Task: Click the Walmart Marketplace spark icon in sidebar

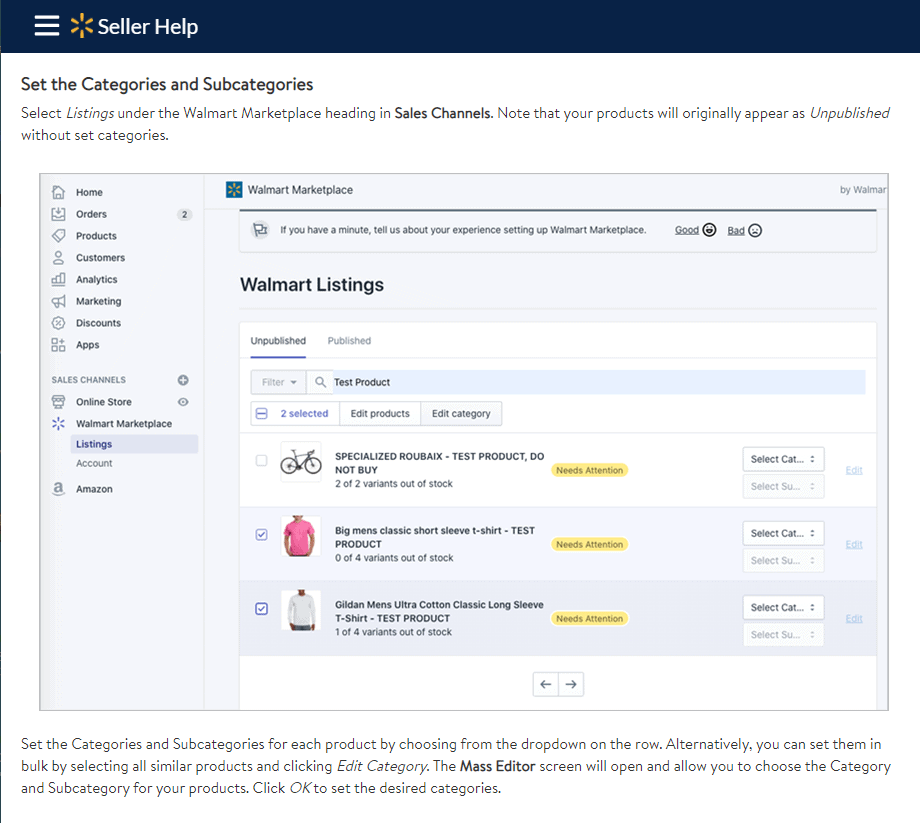Action: click(x=58, y=424)
